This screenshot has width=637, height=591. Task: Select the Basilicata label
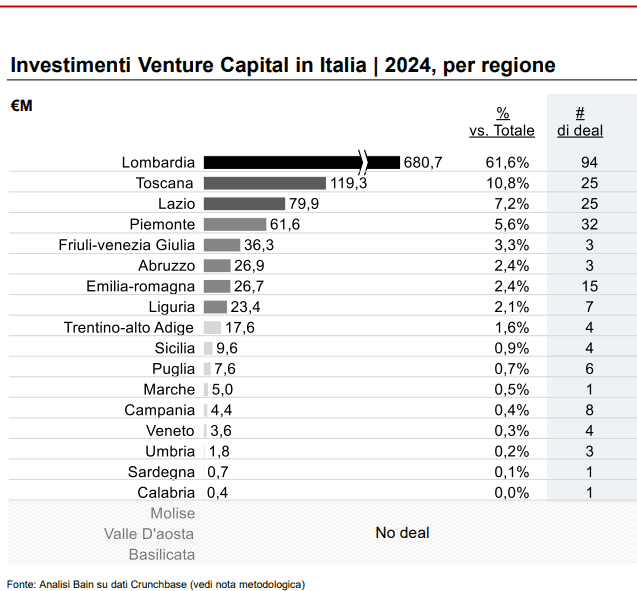162,554
